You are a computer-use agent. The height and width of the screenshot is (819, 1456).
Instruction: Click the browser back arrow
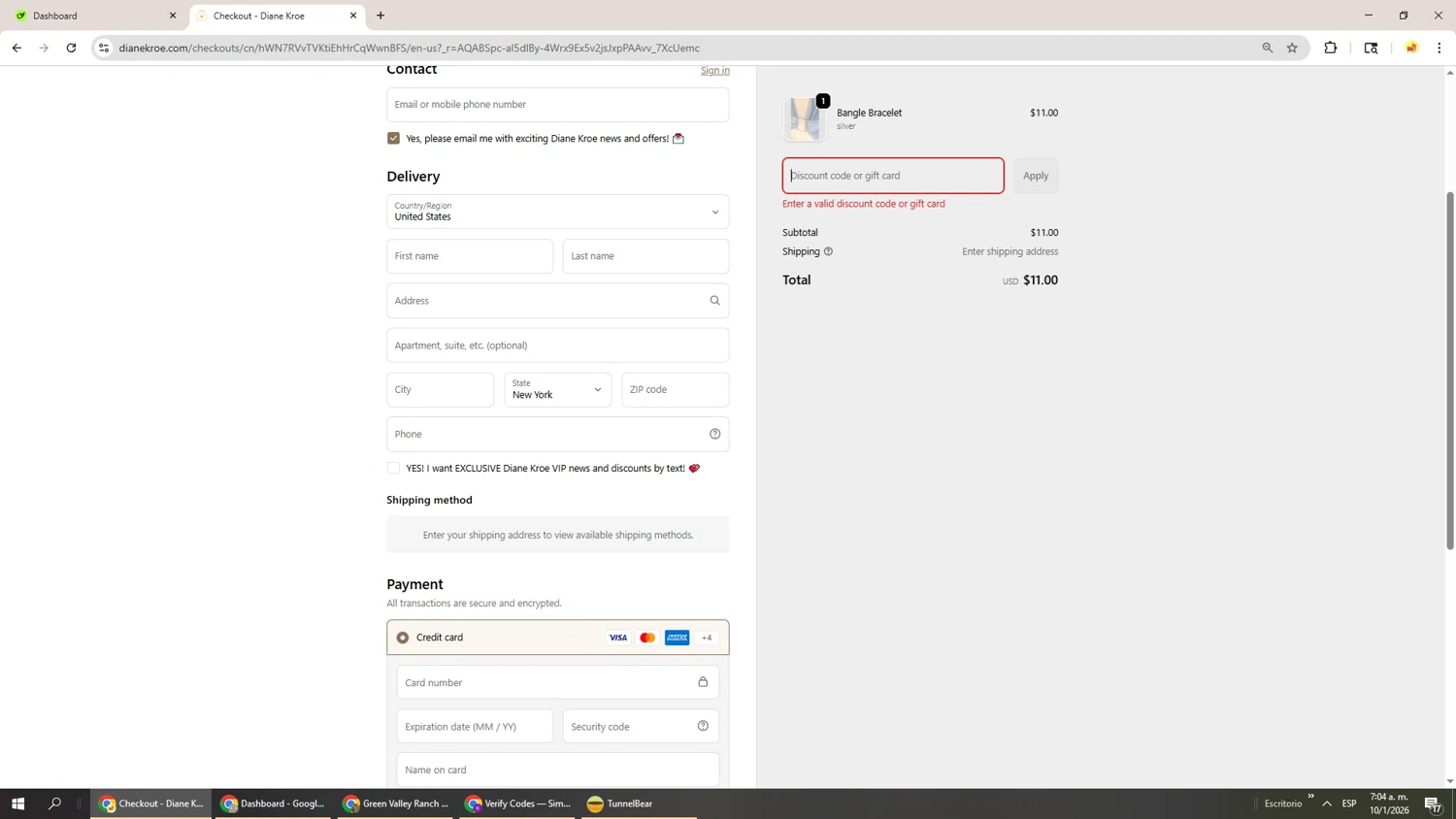tap(17, 48)
